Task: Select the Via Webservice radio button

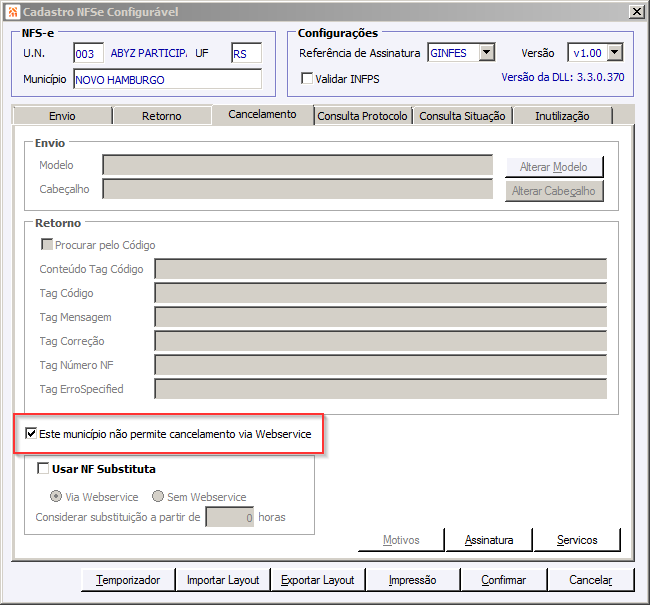Action: pyautogui.click(x=56, y=496)
